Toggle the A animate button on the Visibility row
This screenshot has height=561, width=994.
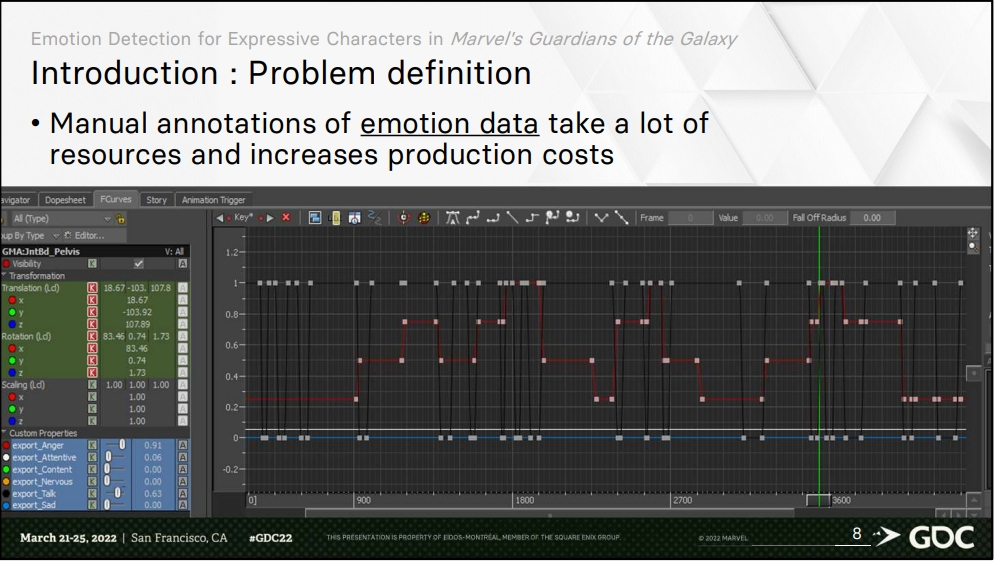[x=183, y=264]
